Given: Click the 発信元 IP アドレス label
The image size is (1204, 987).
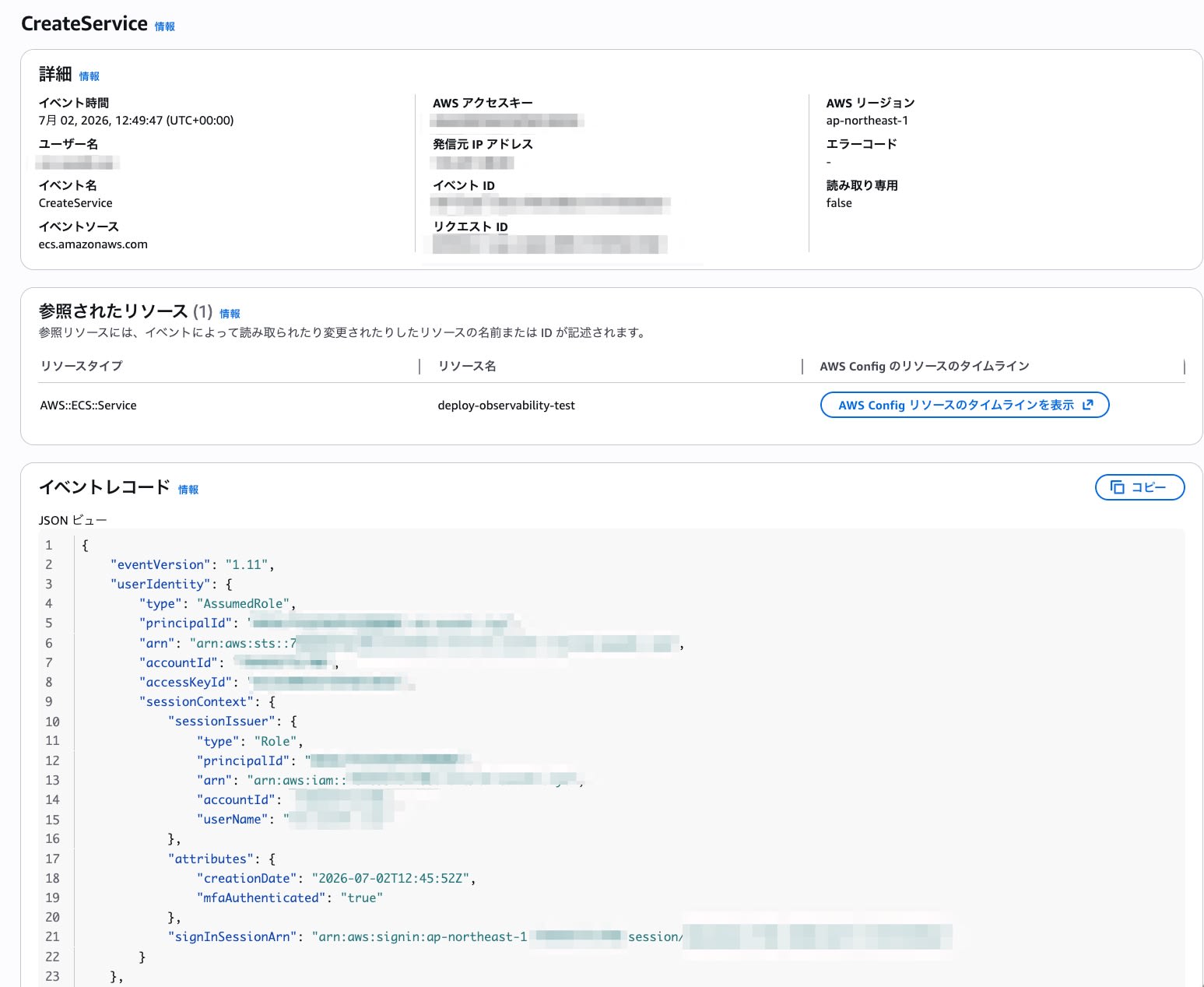Looking at the screenshot, I should point(483,145).
